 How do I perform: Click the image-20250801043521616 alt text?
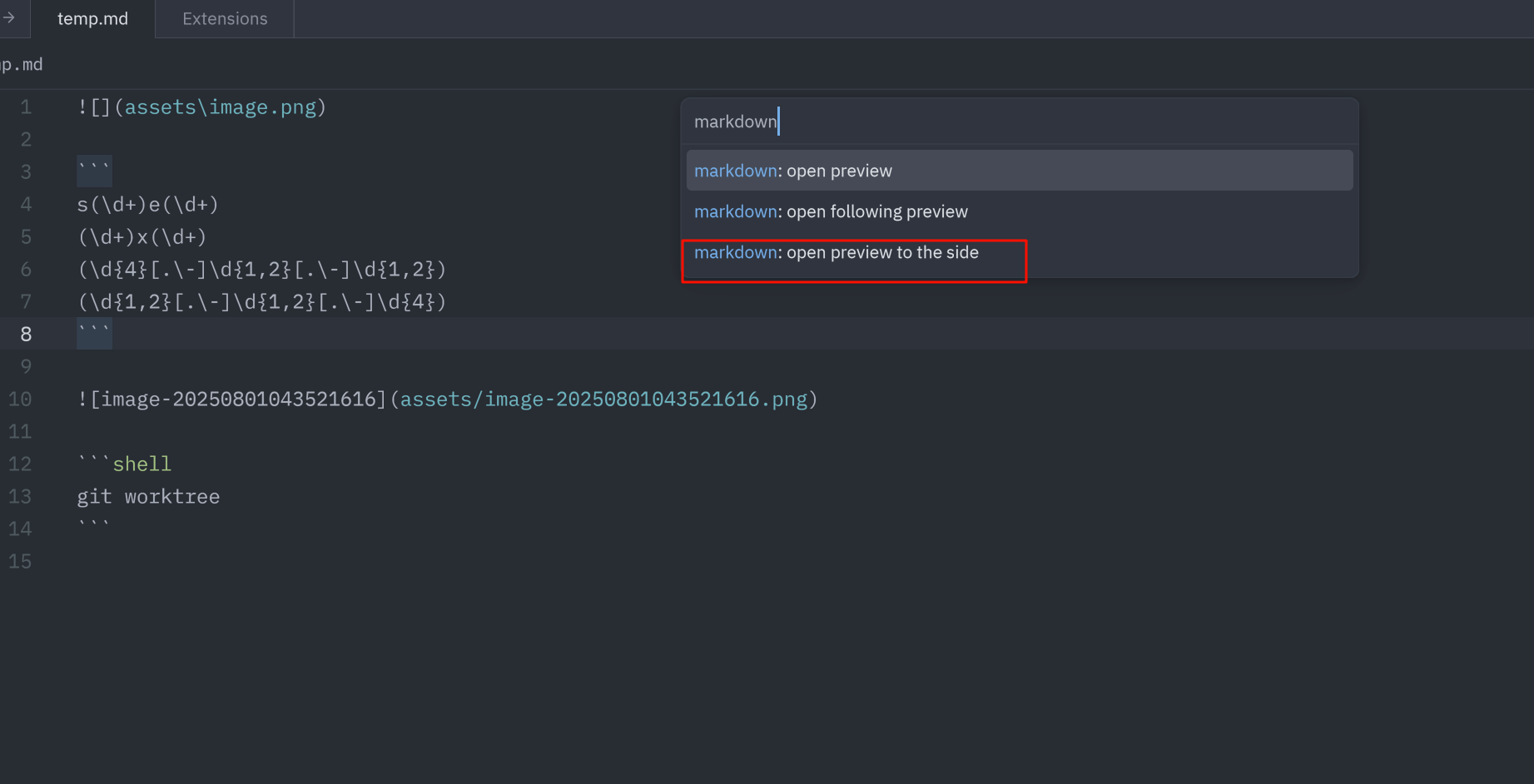tap(238, 399)
